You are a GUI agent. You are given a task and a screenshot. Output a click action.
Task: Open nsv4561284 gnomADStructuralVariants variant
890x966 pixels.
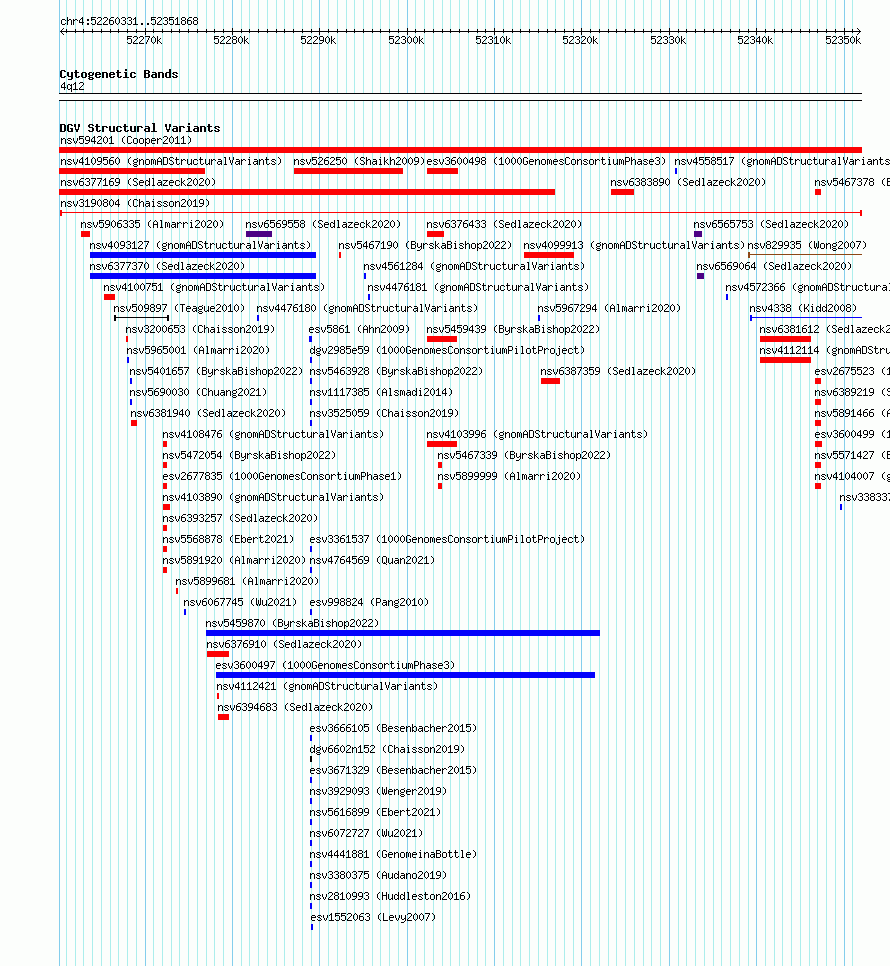click(474, 266)
